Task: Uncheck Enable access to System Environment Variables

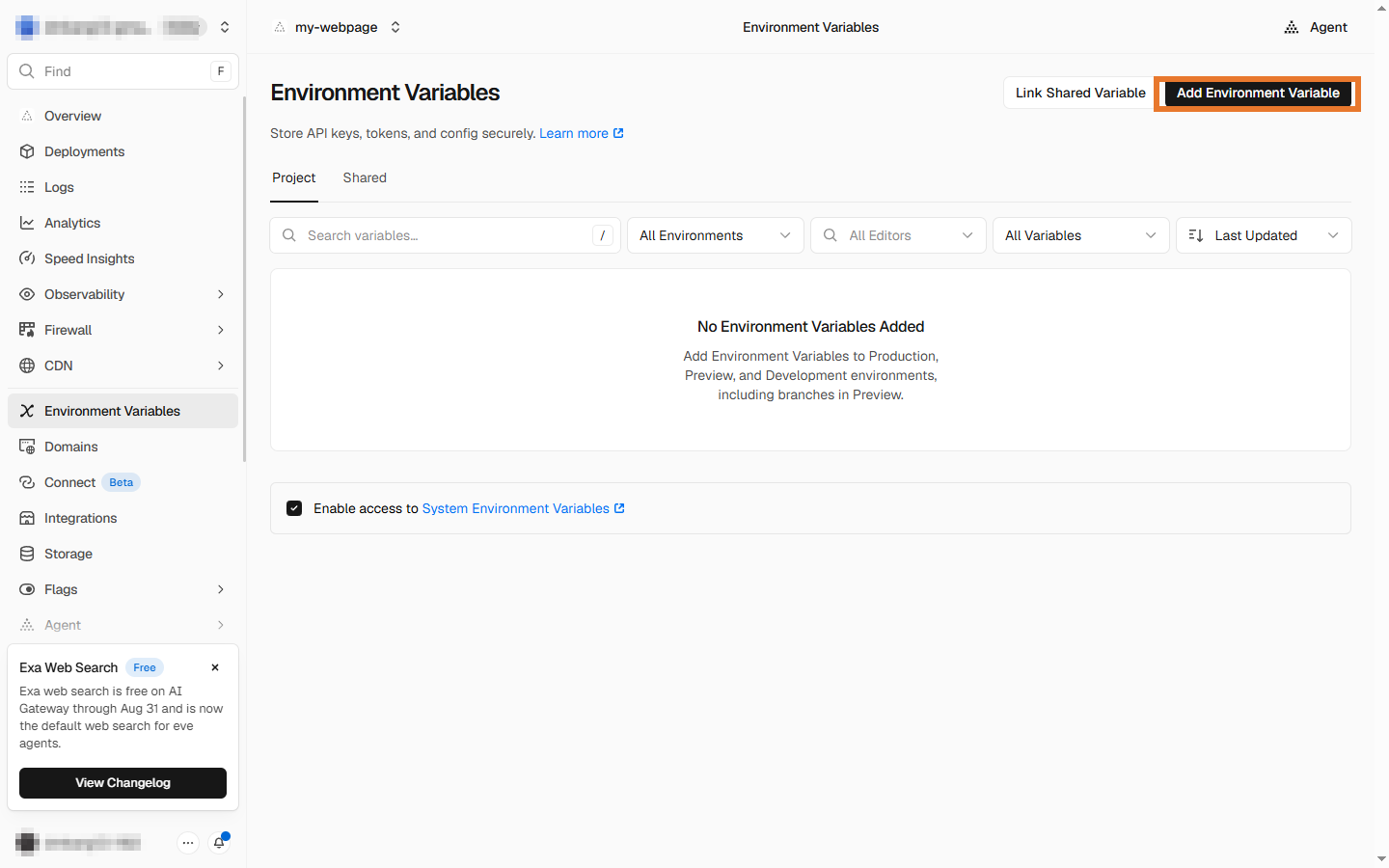Action: pyautogui.click(x=294, y=508)
